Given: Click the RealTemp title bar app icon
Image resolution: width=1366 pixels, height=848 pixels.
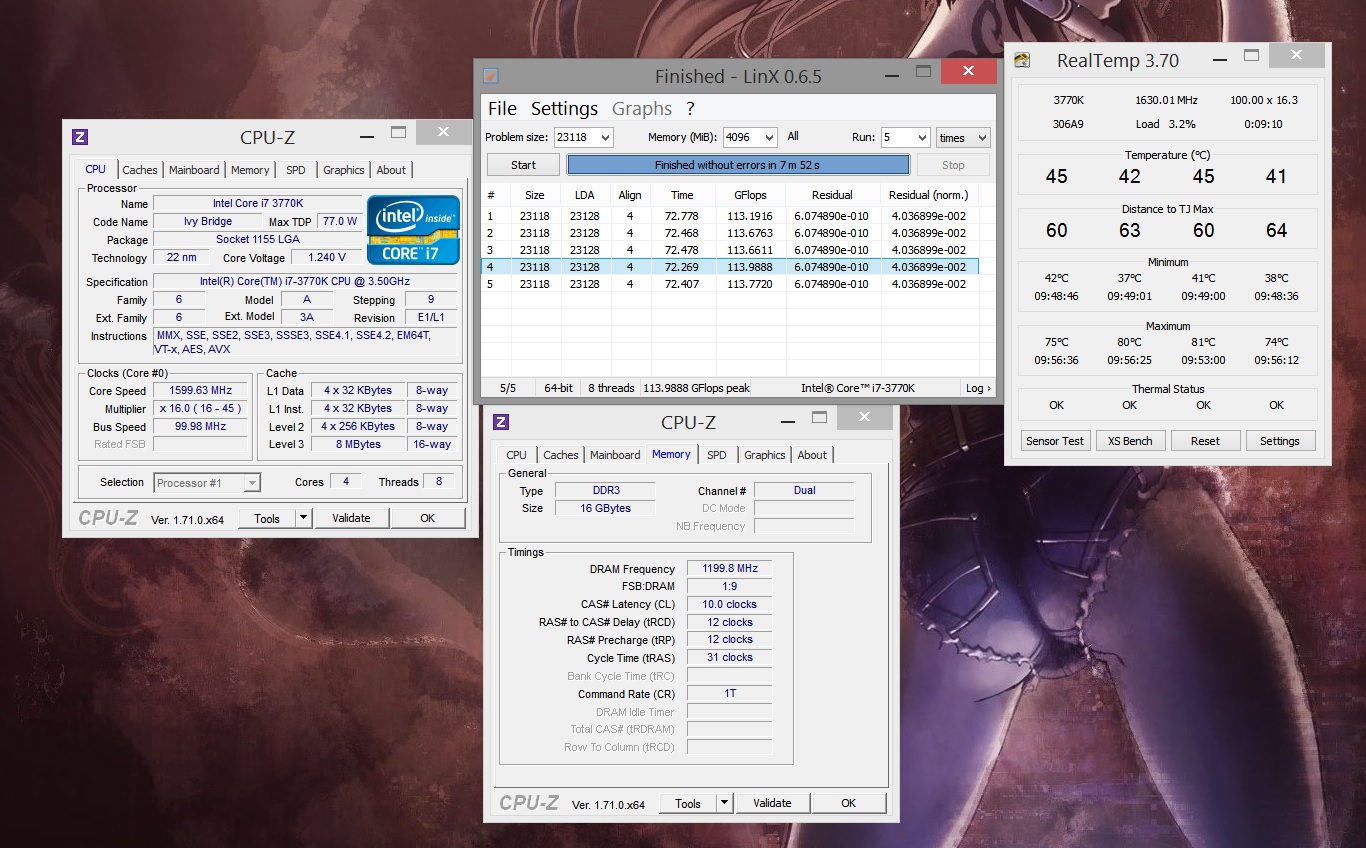Looking at the screenshot, I should 1022,60.
